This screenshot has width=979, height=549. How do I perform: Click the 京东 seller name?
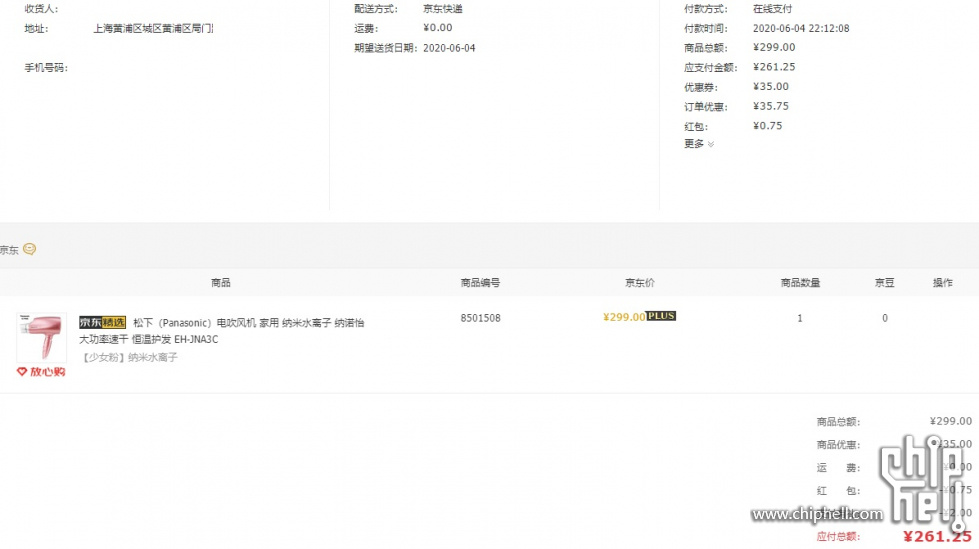9,250
